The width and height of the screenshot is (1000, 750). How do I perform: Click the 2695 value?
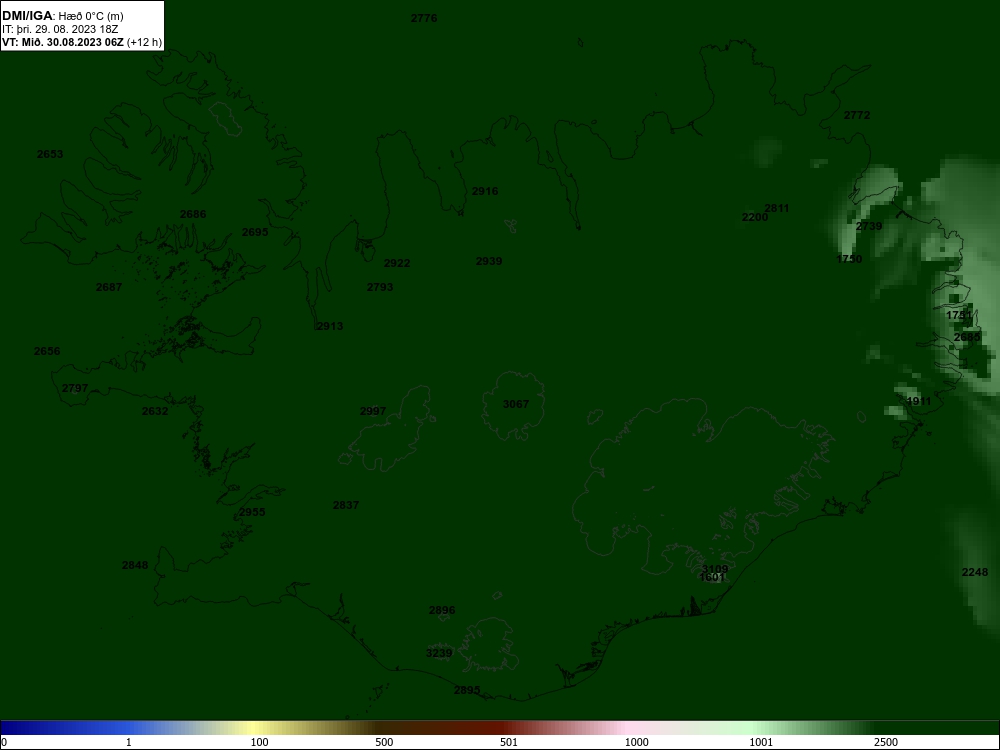(255, 232)
